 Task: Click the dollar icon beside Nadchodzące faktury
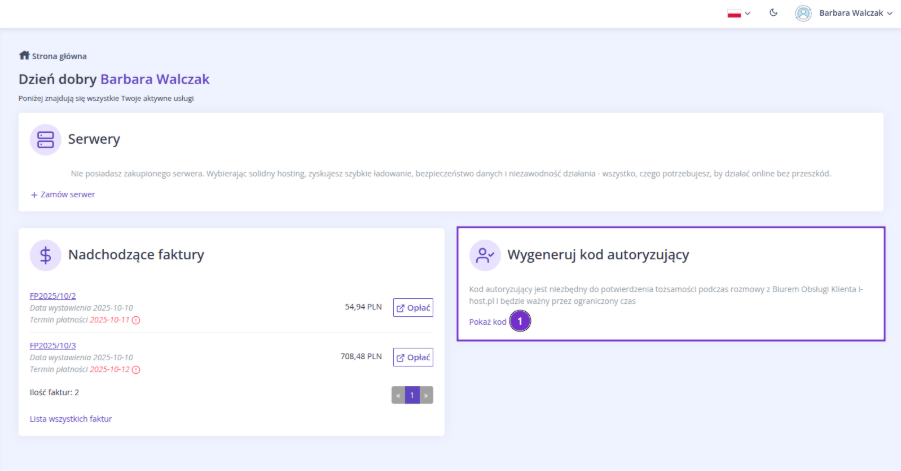coord(46,254)
